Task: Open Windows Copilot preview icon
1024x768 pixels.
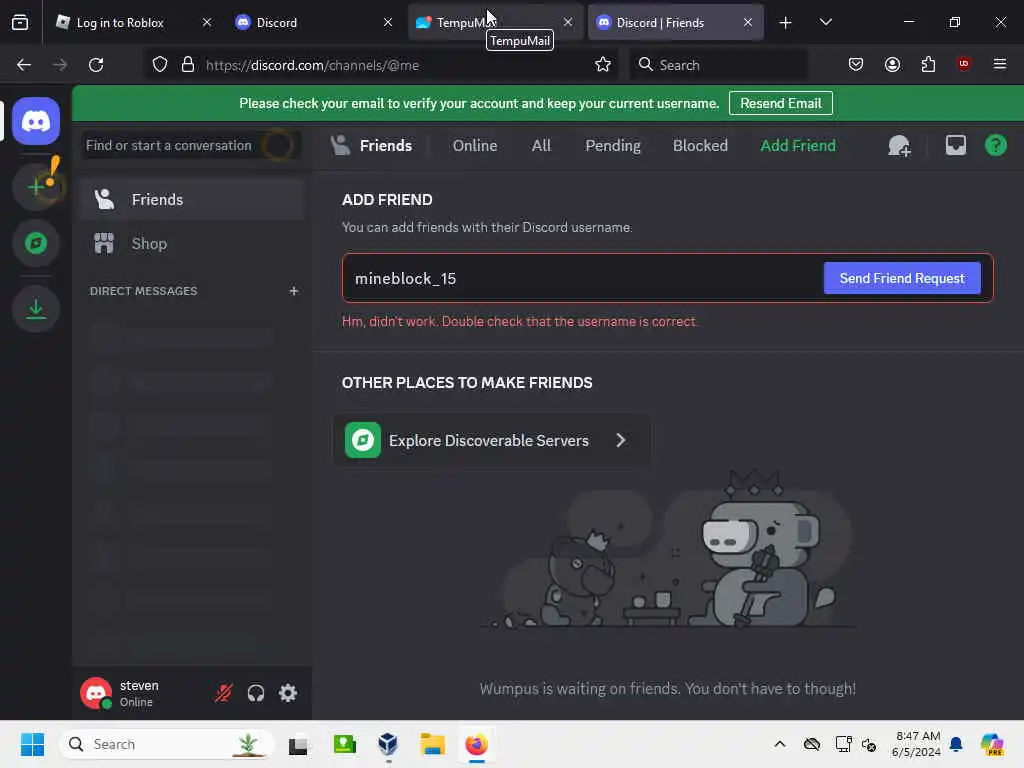Action: pos(991,744)
